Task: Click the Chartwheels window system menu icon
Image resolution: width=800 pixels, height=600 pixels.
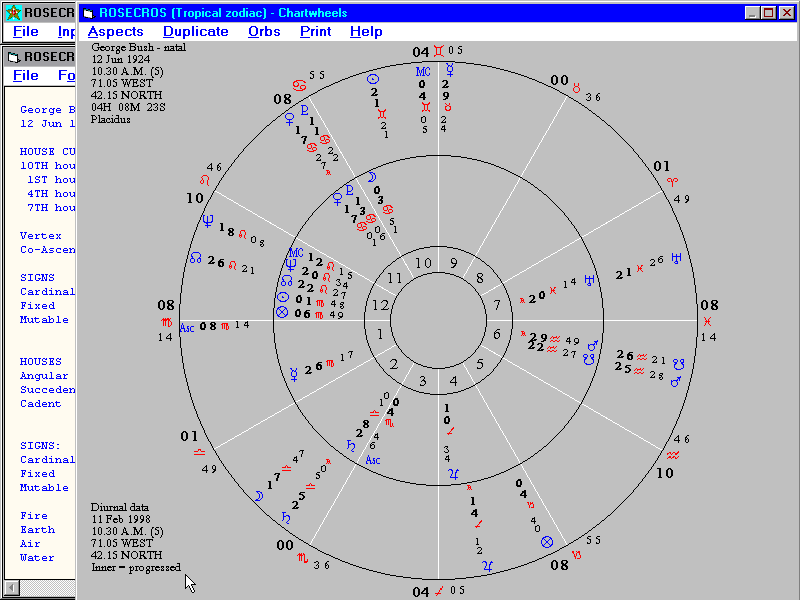Action: coord(88,12)
